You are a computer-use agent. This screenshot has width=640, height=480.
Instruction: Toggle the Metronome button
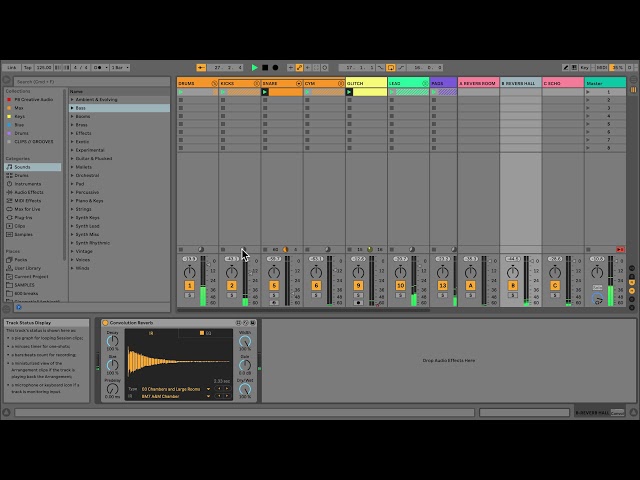tap(98, 67)
